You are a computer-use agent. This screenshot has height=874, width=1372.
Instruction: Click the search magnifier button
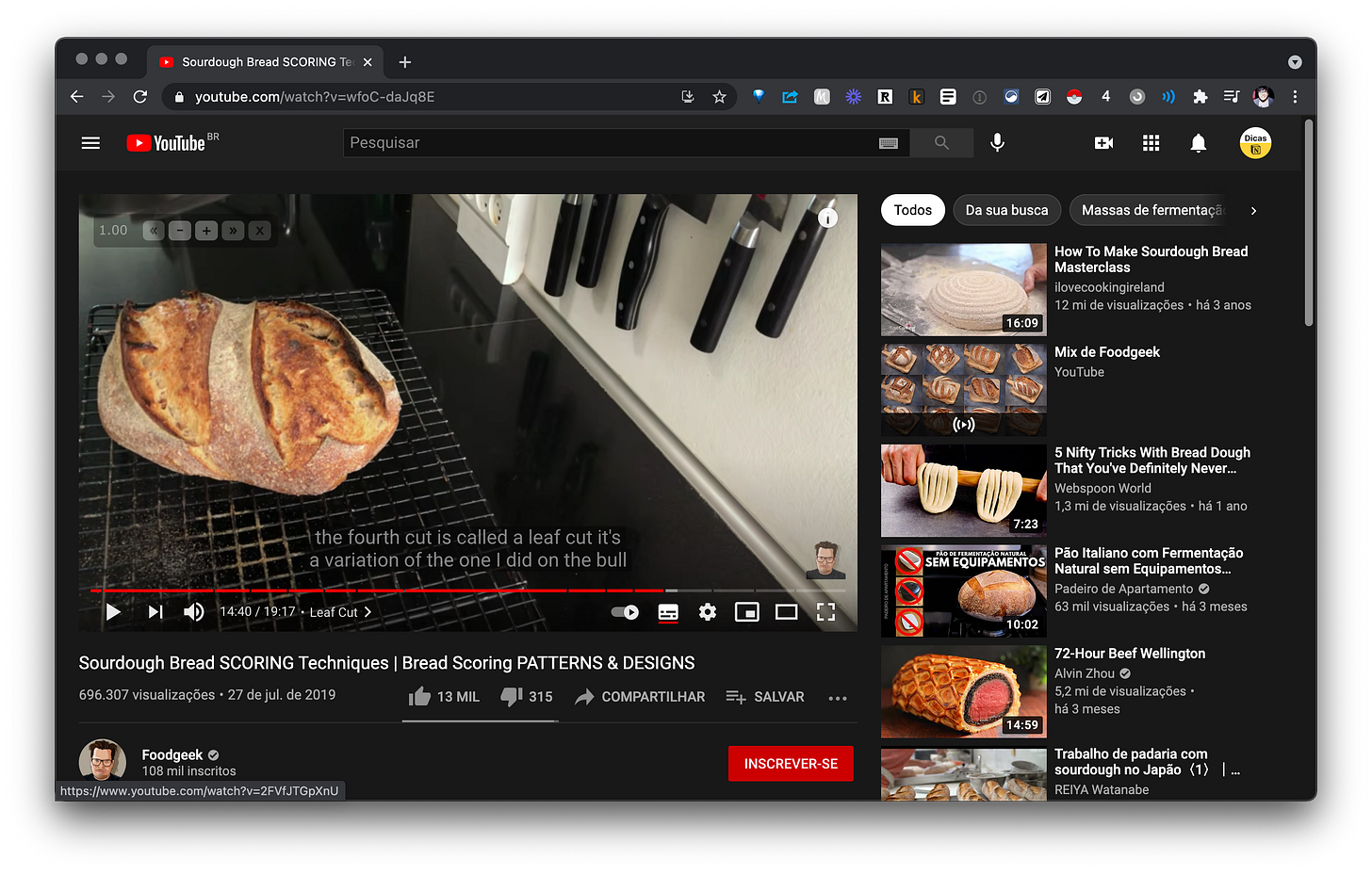tap(941, 143)
